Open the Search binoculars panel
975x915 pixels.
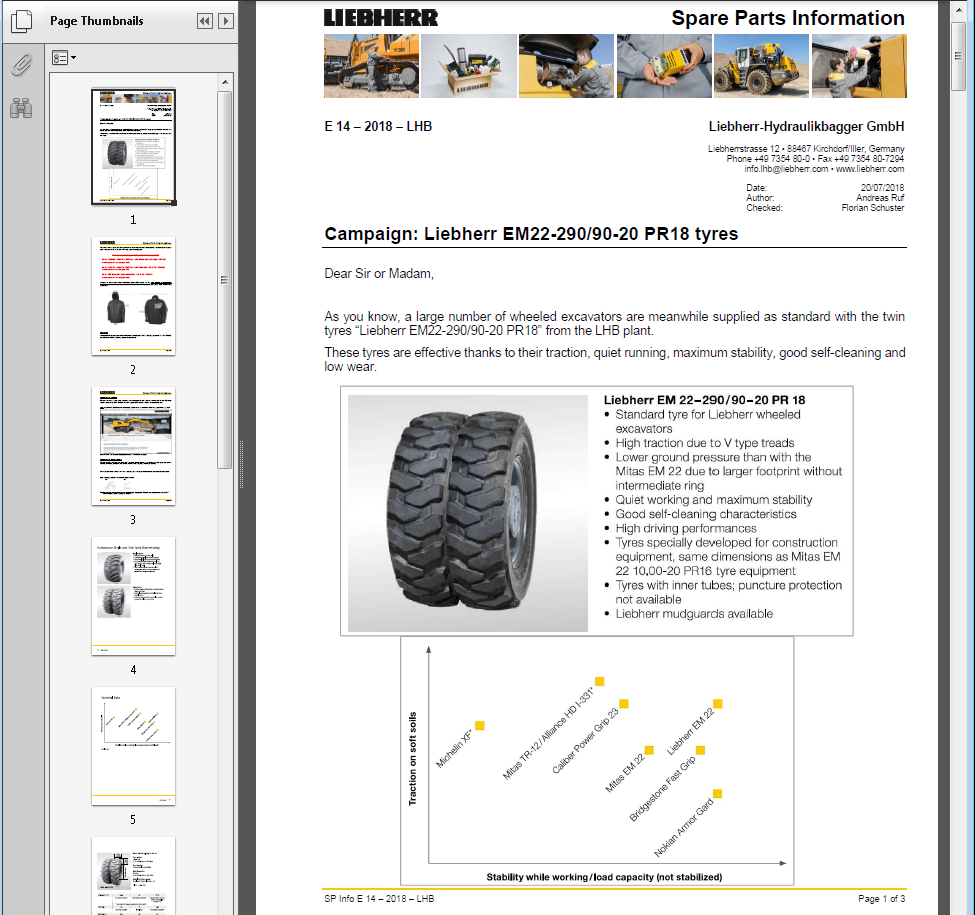point(21,108)
